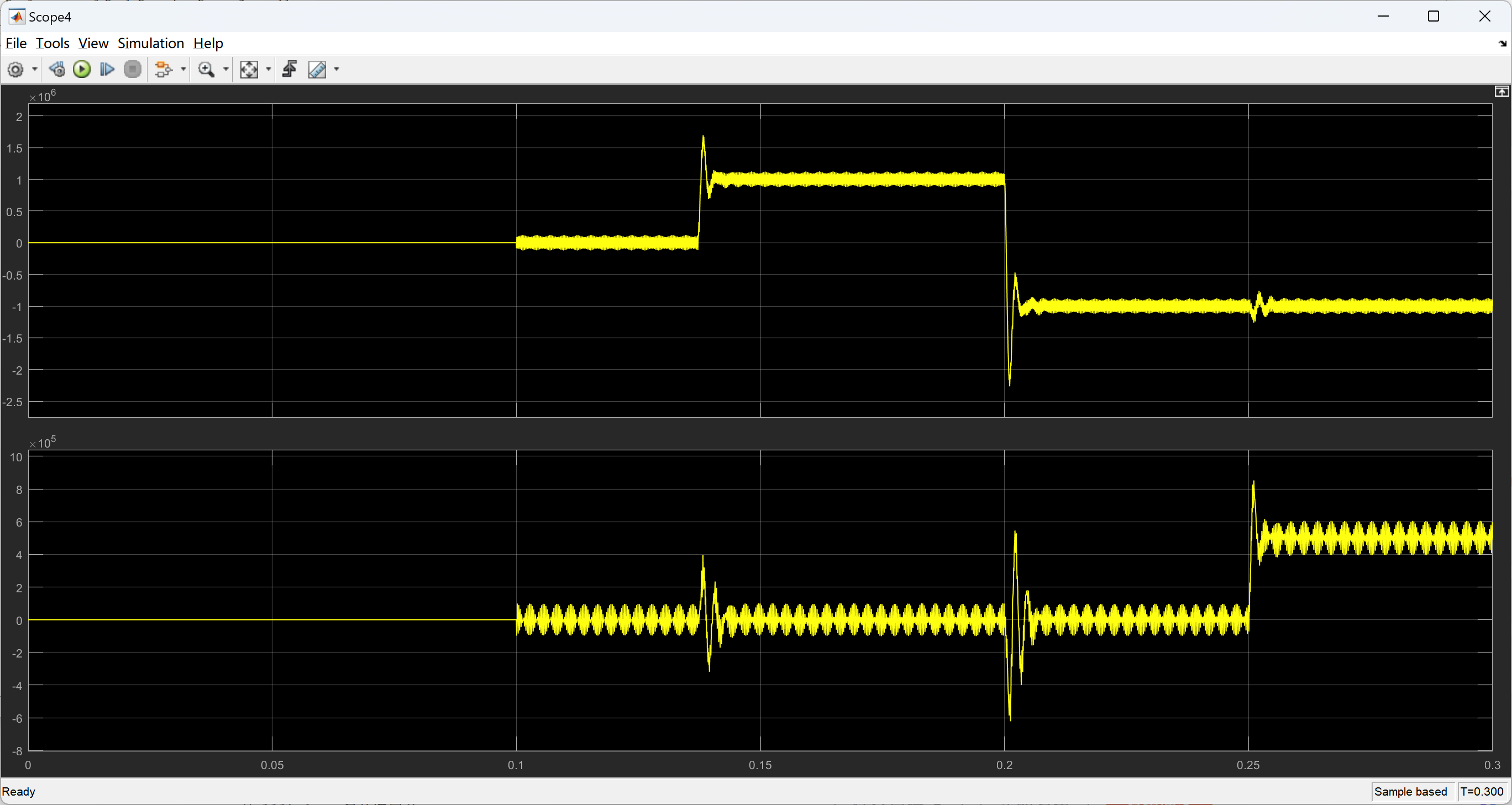Click the Stop simulation button
The height and width of the screenshot is (805, 1512).
click(133, 70)
